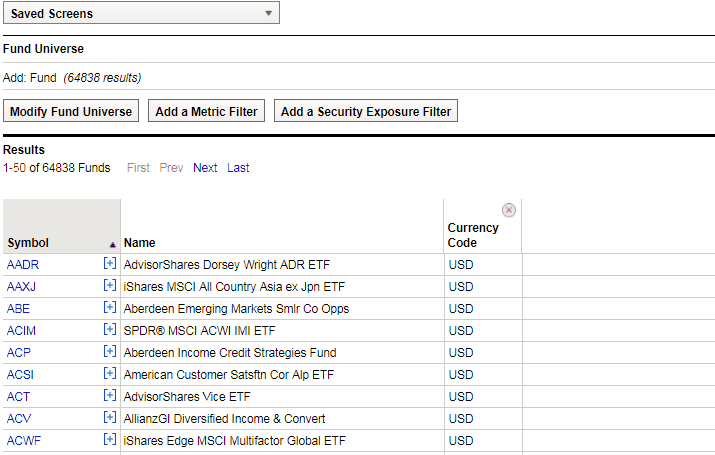This screenshot has width=715, height=455.
Task: Click the Name column header
Action: point(140,243)
